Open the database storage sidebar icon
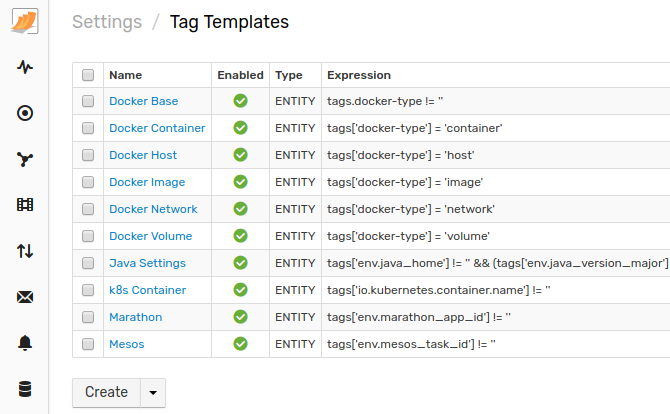The height and width of the screenshot is (414, 670). (25, 389)
